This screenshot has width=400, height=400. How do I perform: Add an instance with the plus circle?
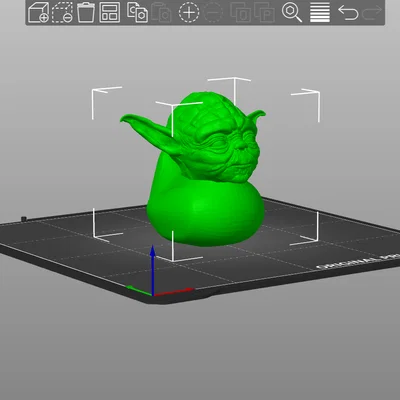(x=189, y=12)
